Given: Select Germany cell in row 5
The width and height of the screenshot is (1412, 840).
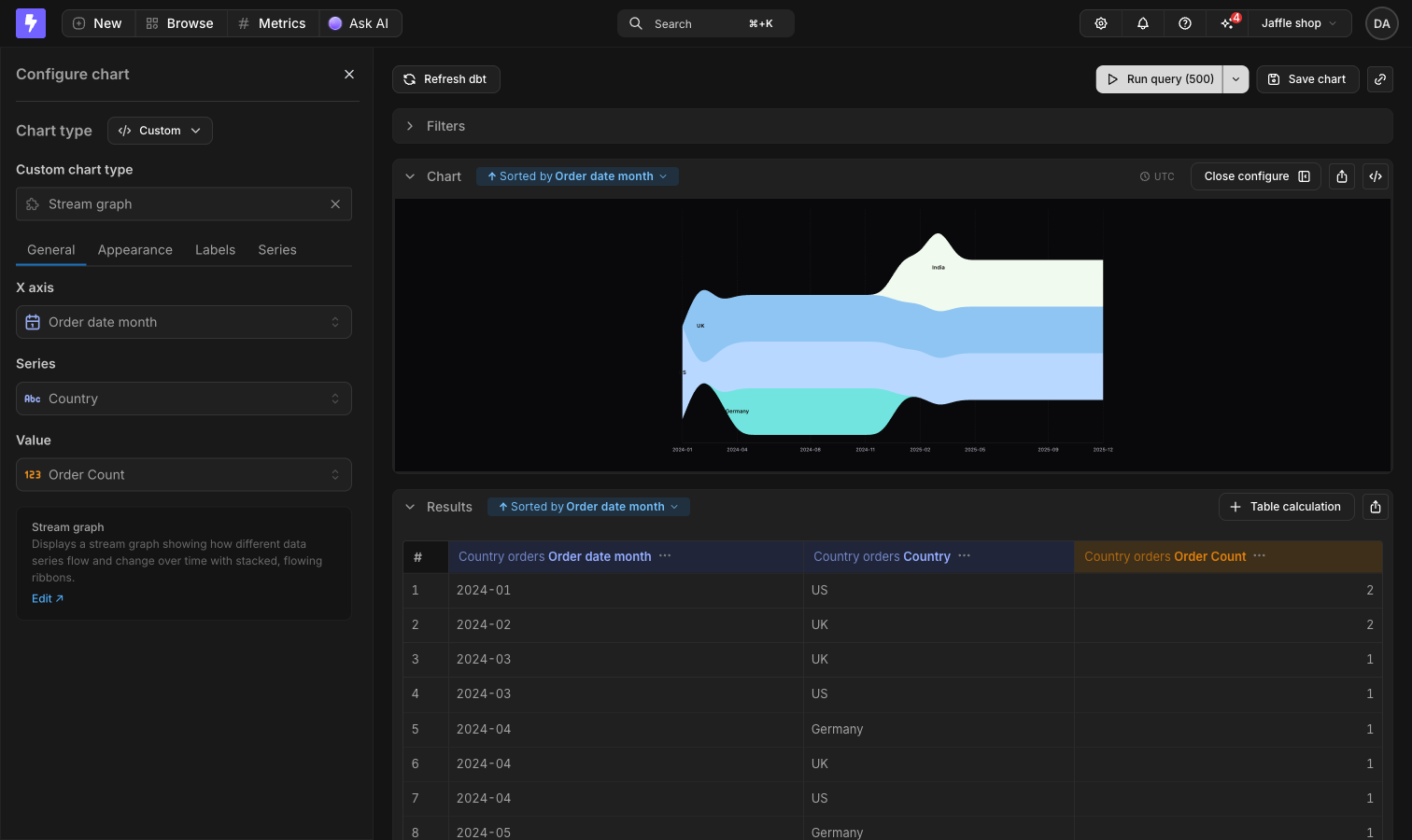Looking at the screenshot, I should (939, 729).
